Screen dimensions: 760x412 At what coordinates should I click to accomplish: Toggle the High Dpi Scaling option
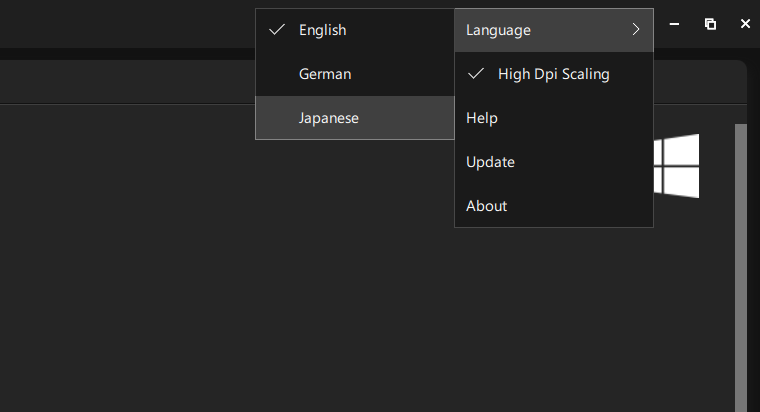554,74
